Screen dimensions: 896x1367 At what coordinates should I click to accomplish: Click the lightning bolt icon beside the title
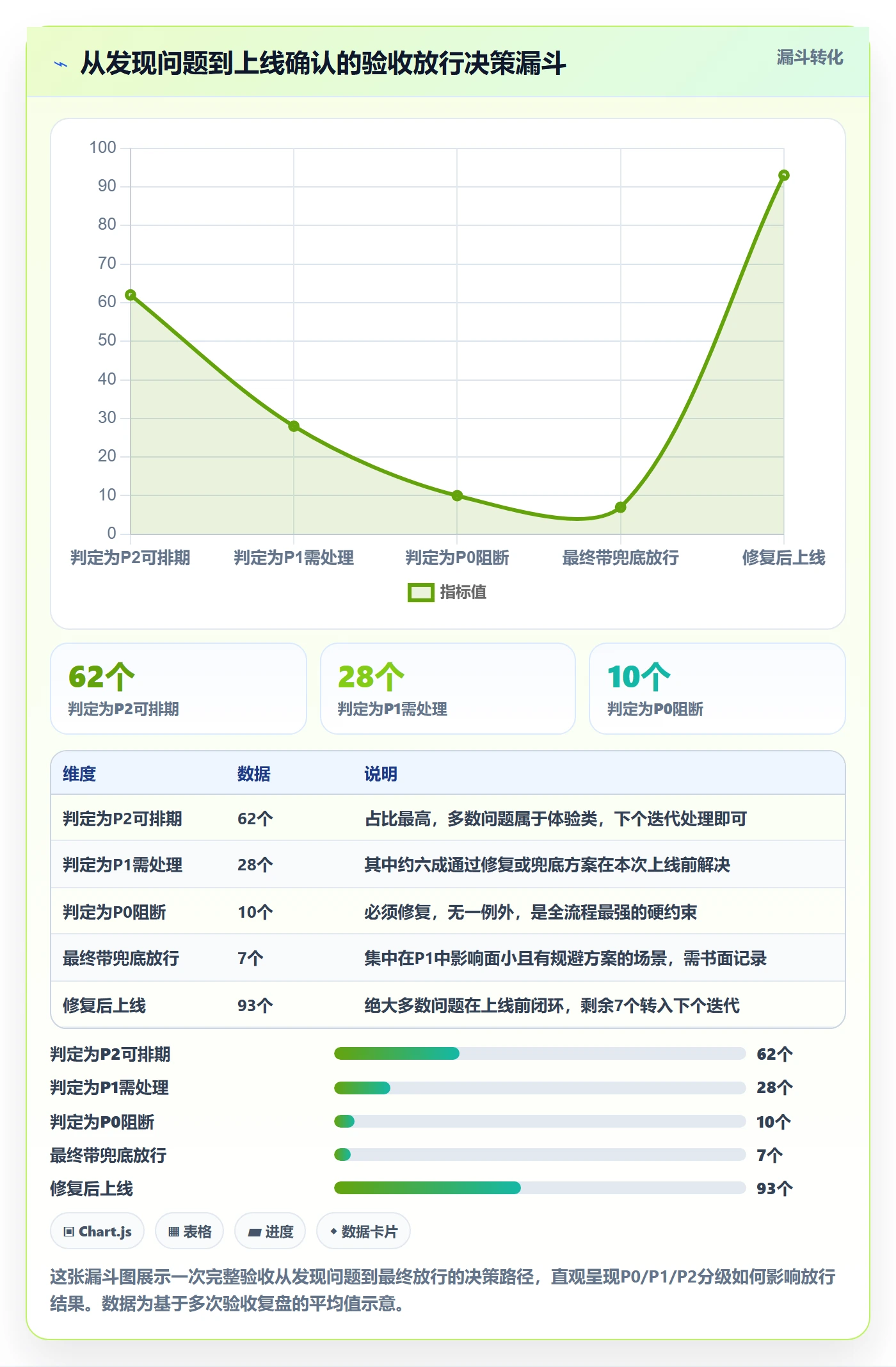click(61, 64)
